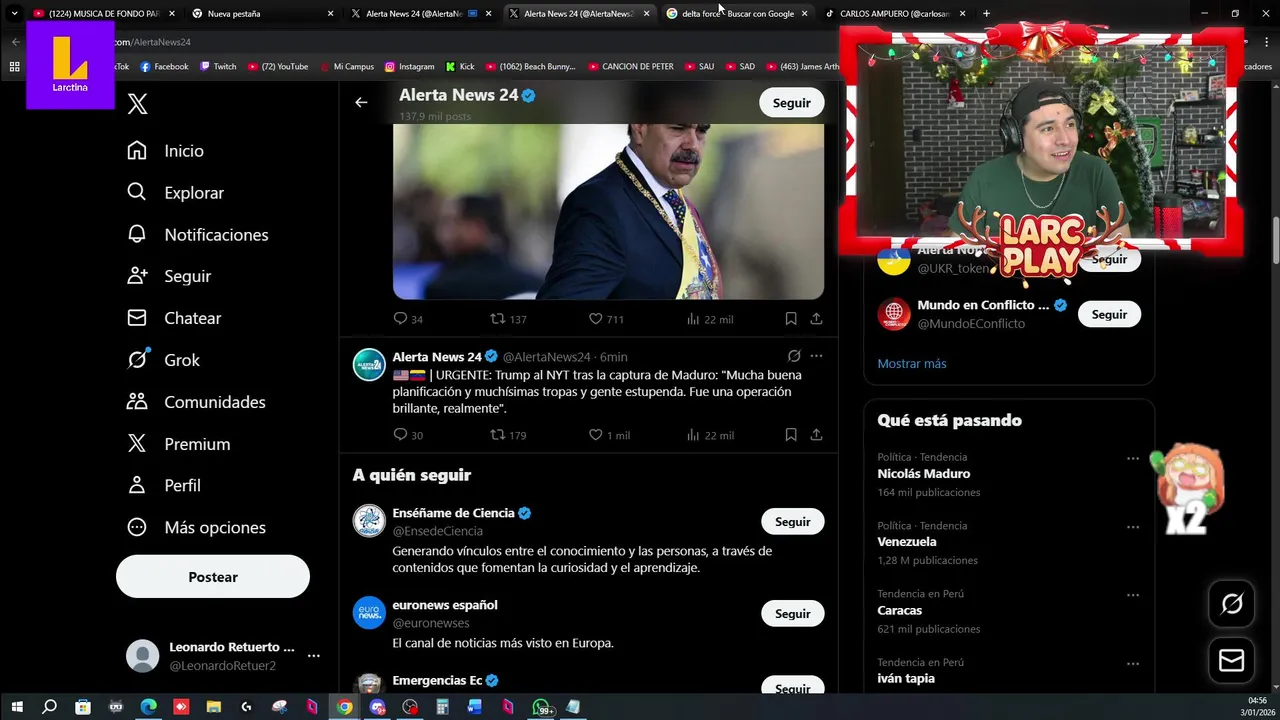Screen dimensions: 1280x720
Task: Follow Enséñame de Ciencia
Action: click(x=792, y=522)
